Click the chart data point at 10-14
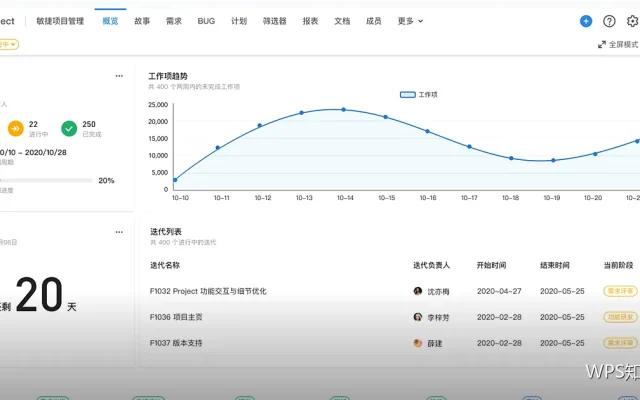The width and height of the screenshot is (640, 400). pos(344,110)
